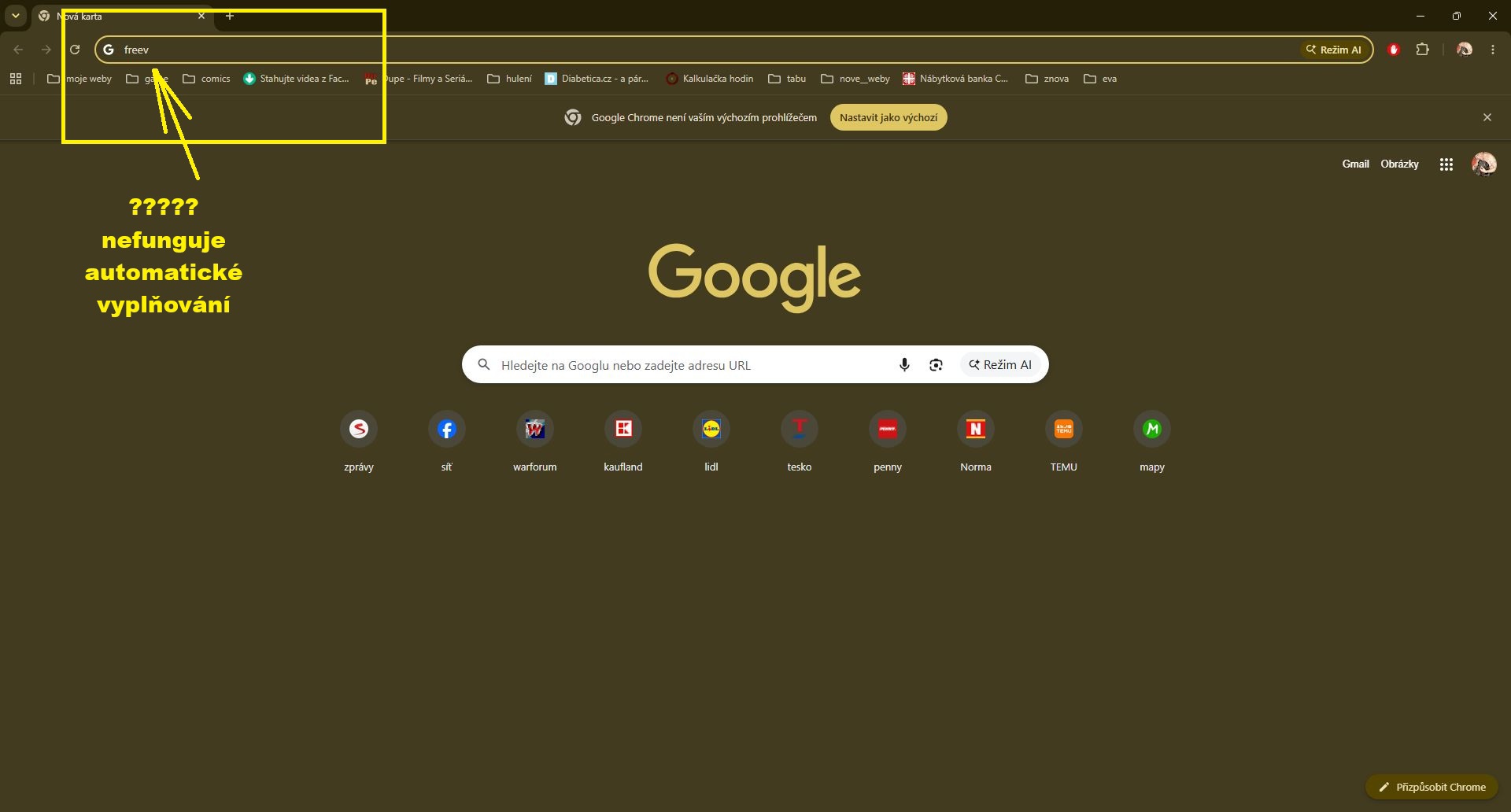Open the moje weby bookmark folder
The image size is (1511, 812).
click(79, 79)
